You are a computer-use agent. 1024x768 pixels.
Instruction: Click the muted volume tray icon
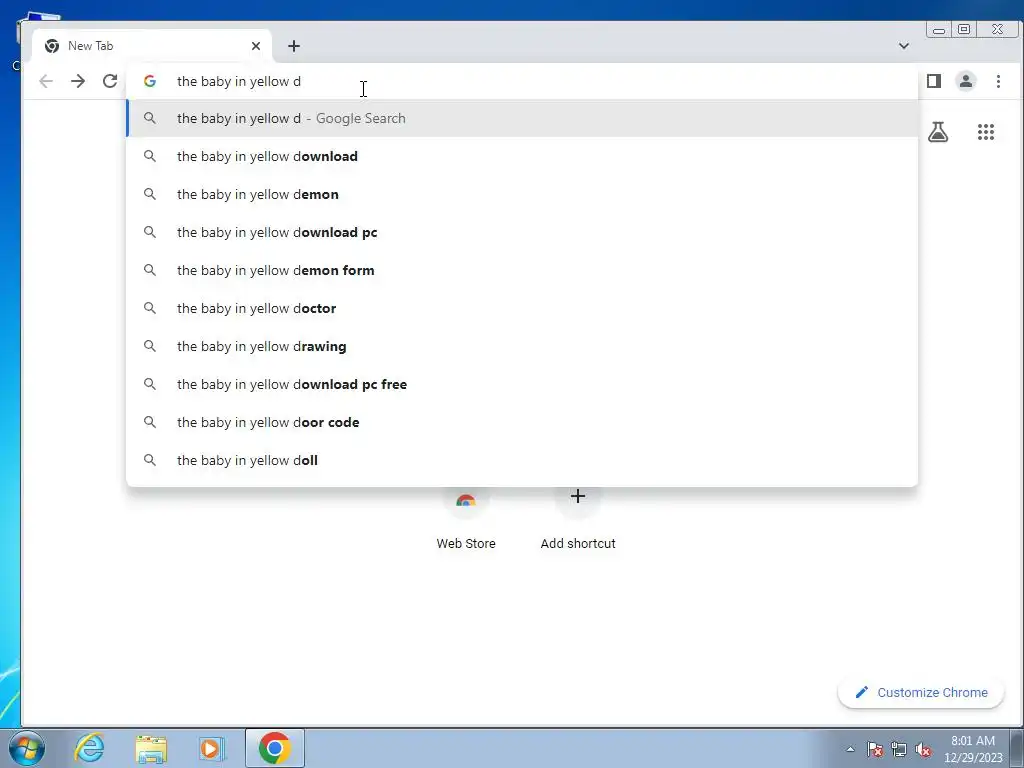tap(923, 749)
